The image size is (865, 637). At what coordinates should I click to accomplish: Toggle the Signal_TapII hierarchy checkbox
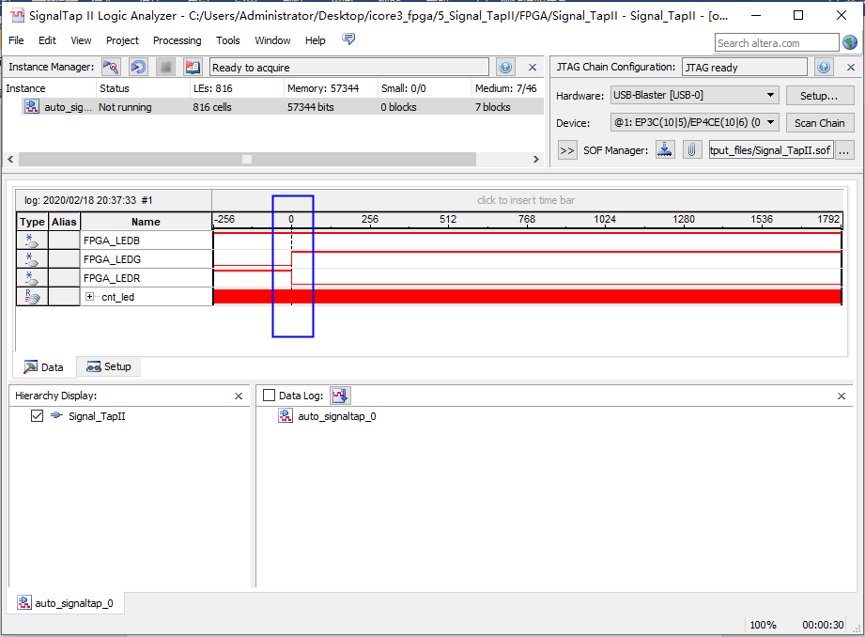pos(37,416)
